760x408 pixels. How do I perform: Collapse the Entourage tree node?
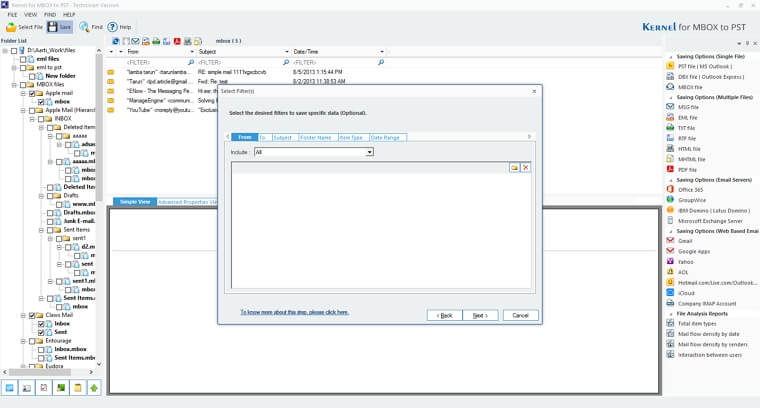coord(23,341)
